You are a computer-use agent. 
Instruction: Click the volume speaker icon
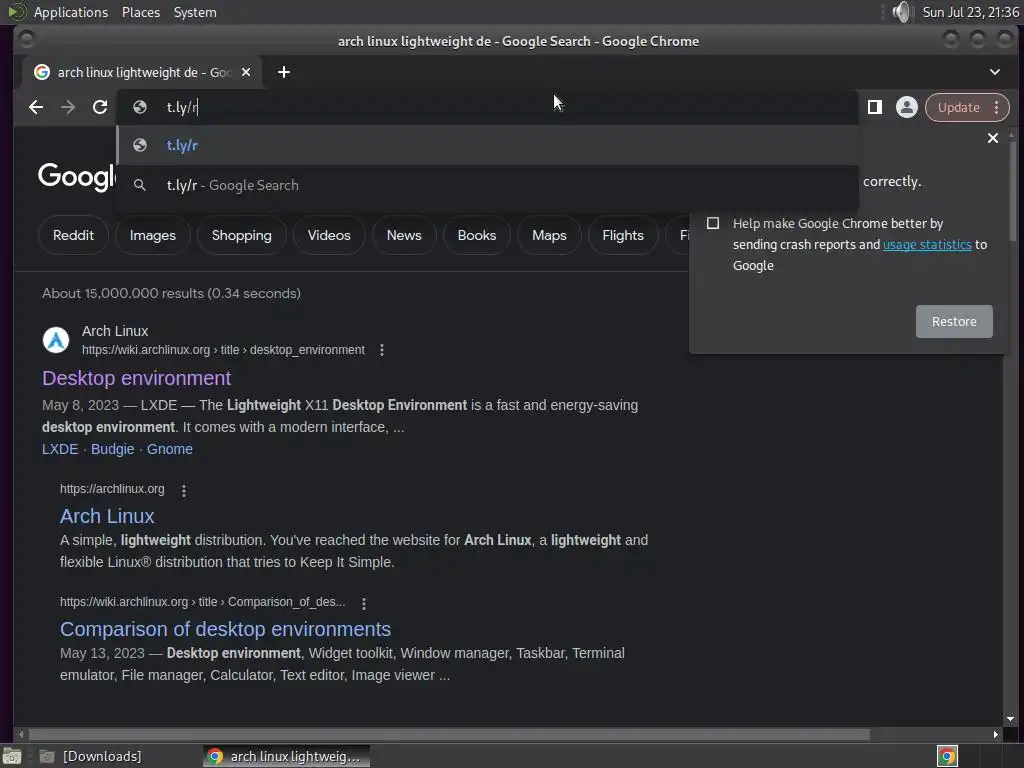[901, 12]
